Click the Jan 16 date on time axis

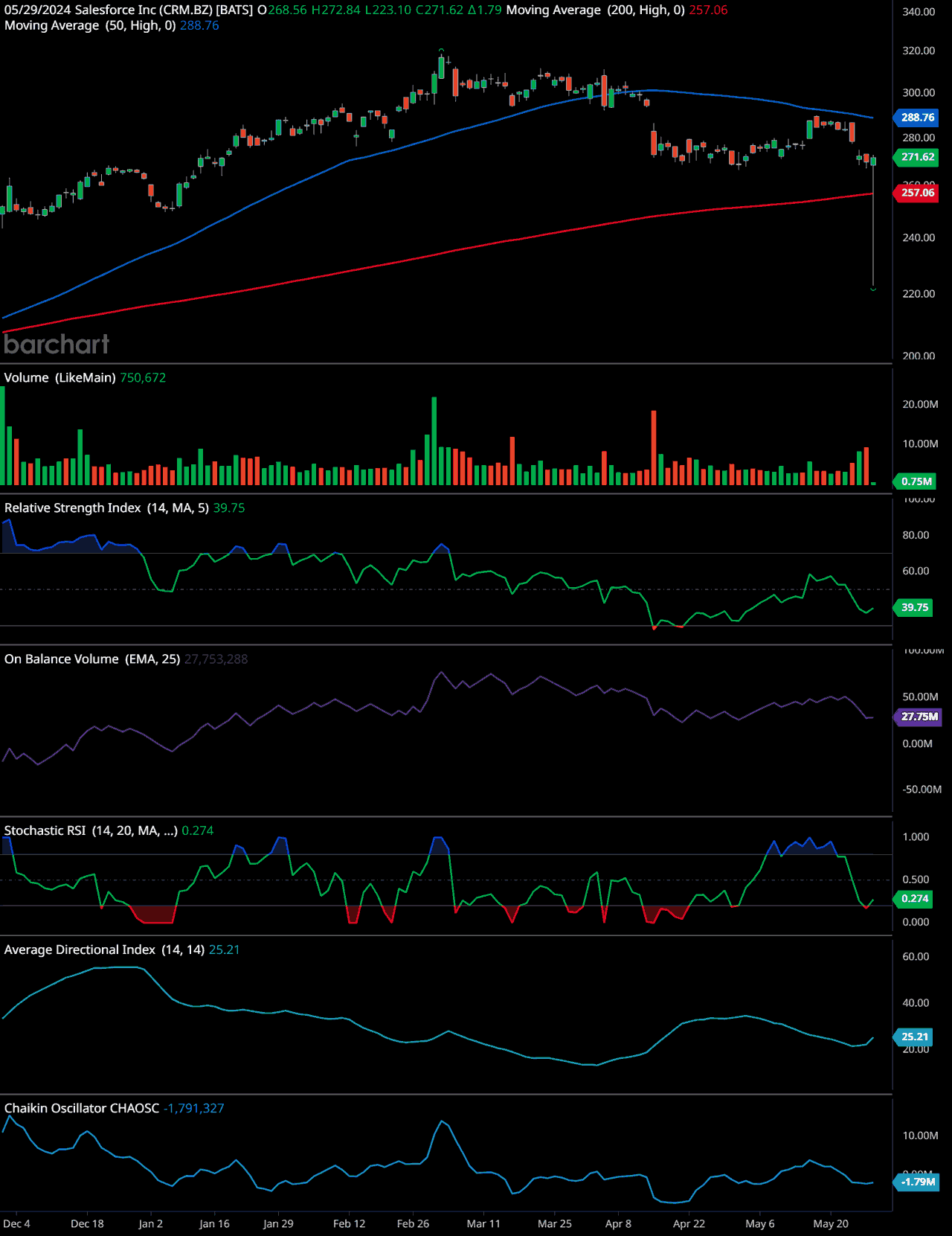[x=214, y=1223]
